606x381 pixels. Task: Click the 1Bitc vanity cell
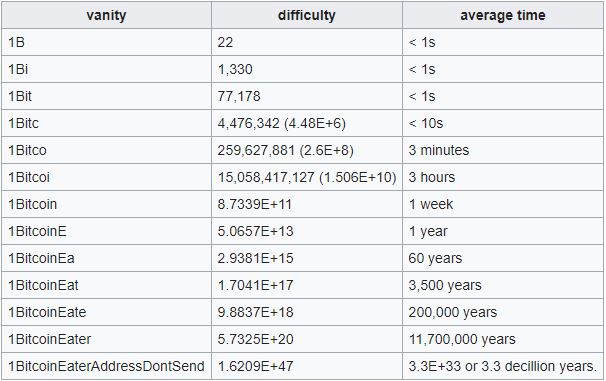click(x=106, y=123)
